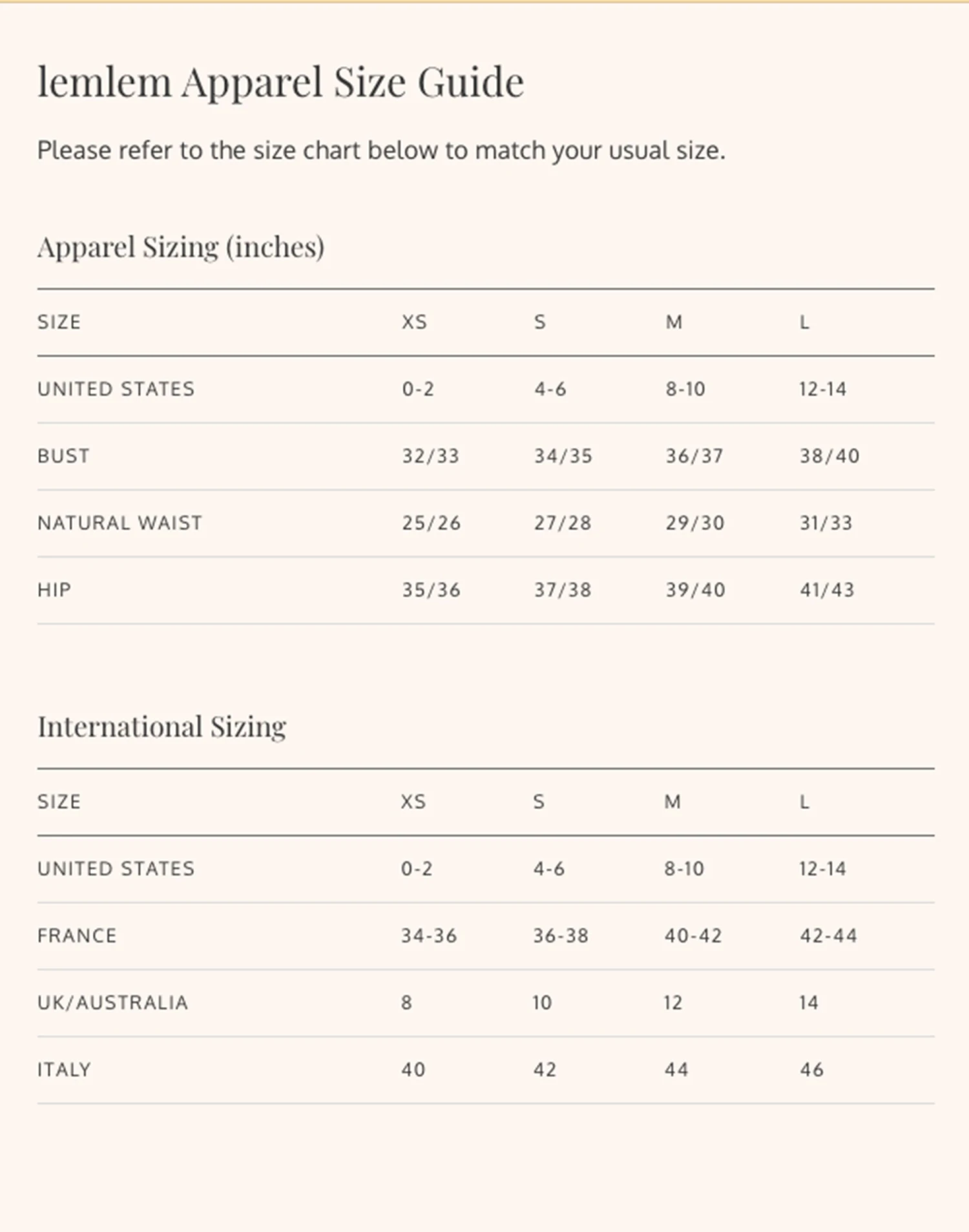The height and width of the screenshot is (1232, 969).
Task: Click the International Sizing section heading
Action: tap(161, 727)
